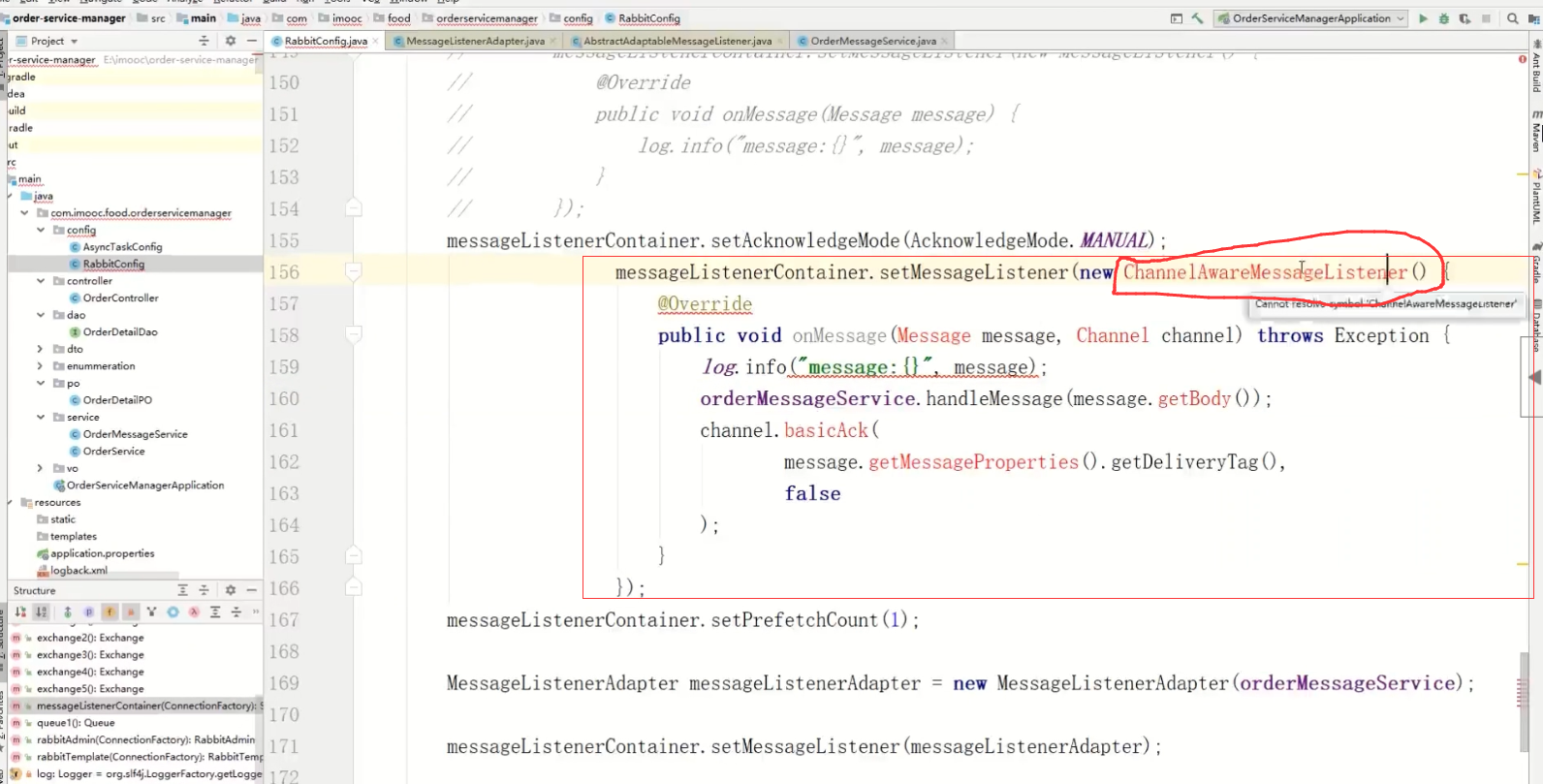Toggle the Y-shaped fork filter in the Structure toolbar

(151, 612)
